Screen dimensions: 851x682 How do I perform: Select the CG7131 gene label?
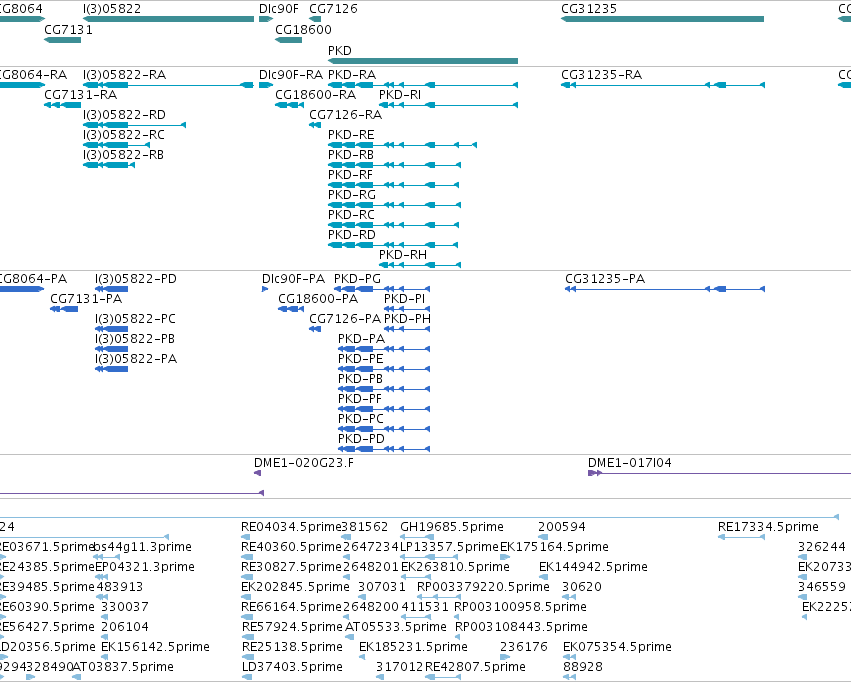pos(68,29)
